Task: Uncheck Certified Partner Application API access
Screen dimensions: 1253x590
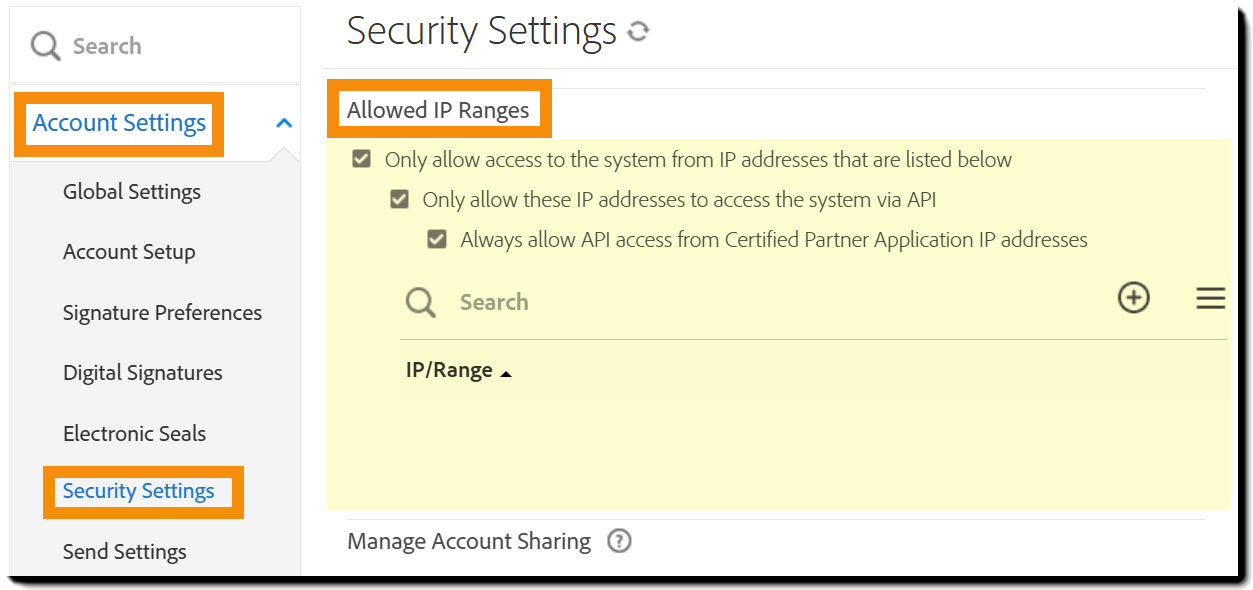Action: pyautogui.click(x=436, y=239)
